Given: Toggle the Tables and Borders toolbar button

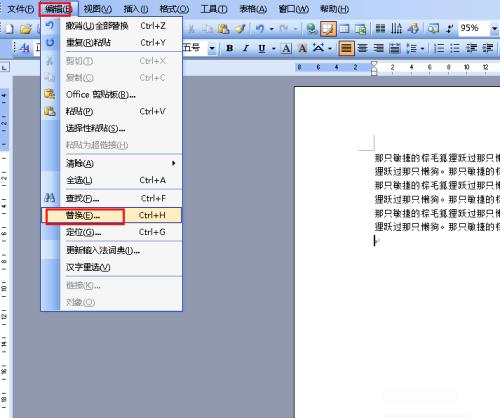Looking at the screenshot, I should (328, 29).
